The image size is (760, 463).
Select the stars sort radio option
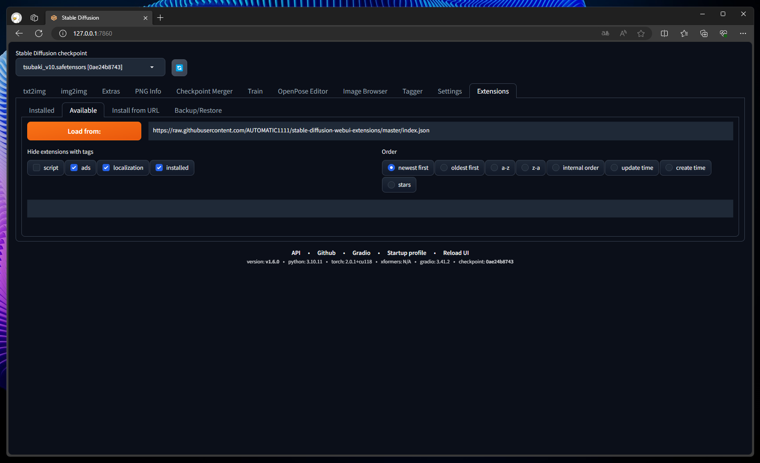tap(391, 185)
